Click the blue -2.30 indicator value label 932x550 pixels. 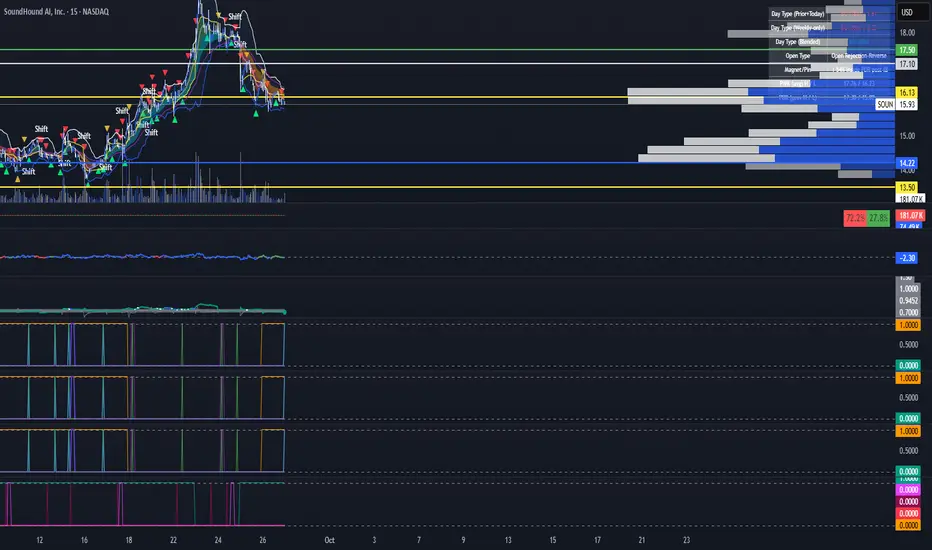pyautogui.click(x=906, y=257)
